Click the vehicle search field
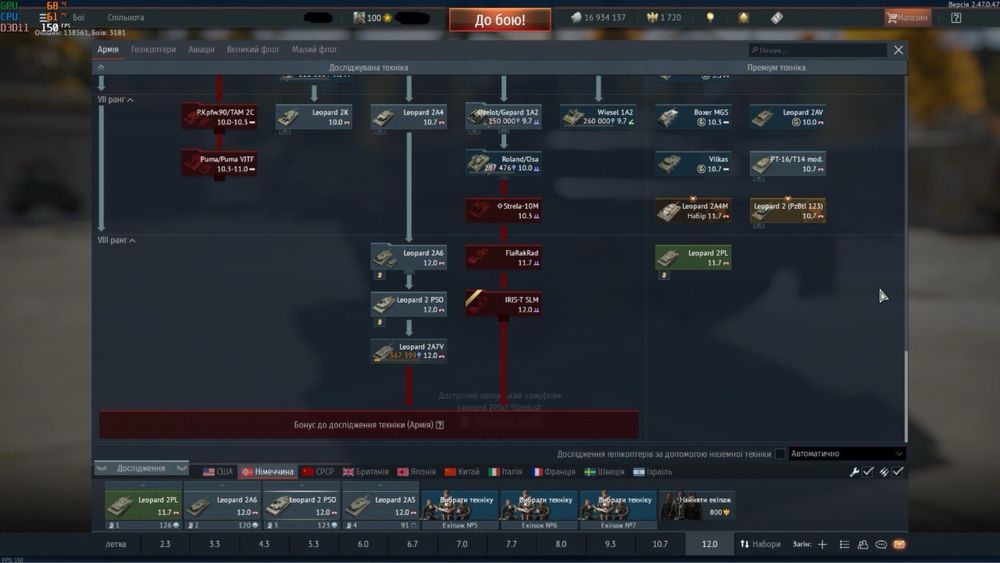1000x563 pixels. click(818, 50)
